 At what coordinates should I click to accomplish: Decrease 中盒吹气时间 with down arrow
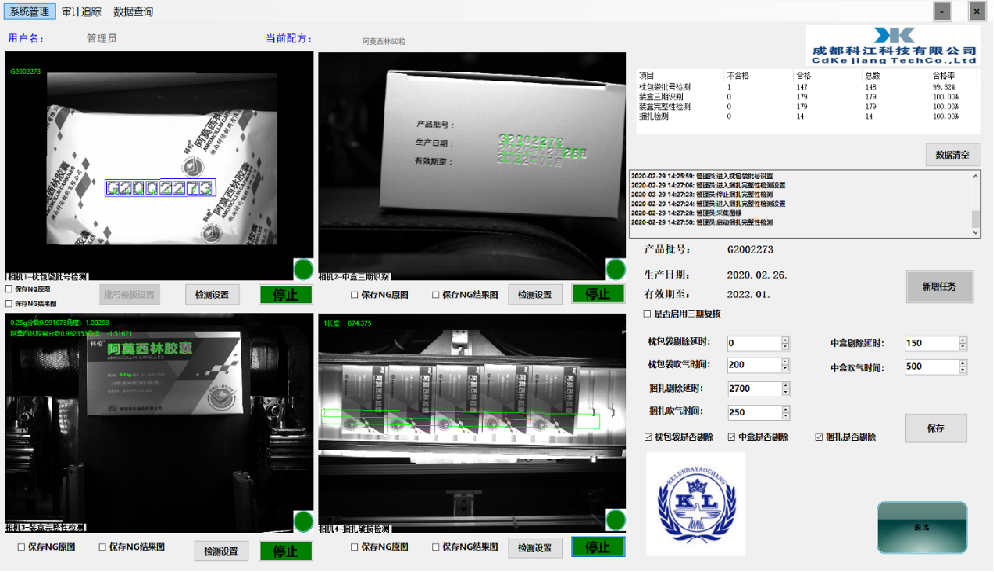pyautogui.click(x=963, y=370)
